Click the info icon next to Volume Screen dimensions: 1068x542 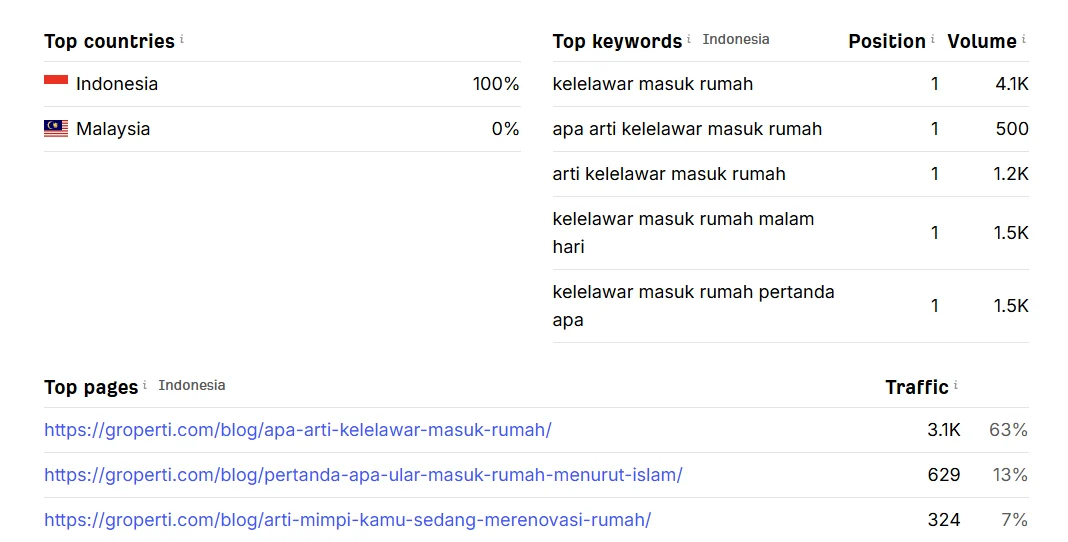pos(1024,39)
